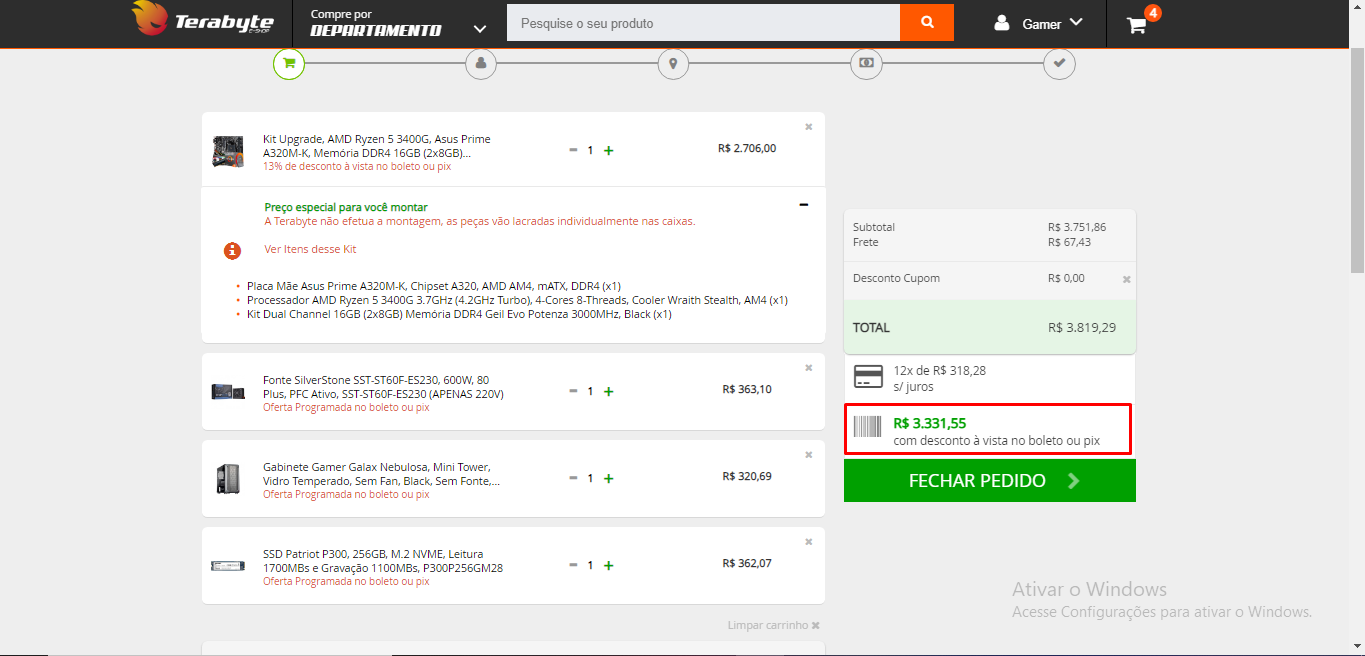Image resolution: width=1365 pixels, height=656 pixels.
Task: Click the Kit Upgrade motherboard thumbnail
Action: pyautogui.click(x=228, y=151)
